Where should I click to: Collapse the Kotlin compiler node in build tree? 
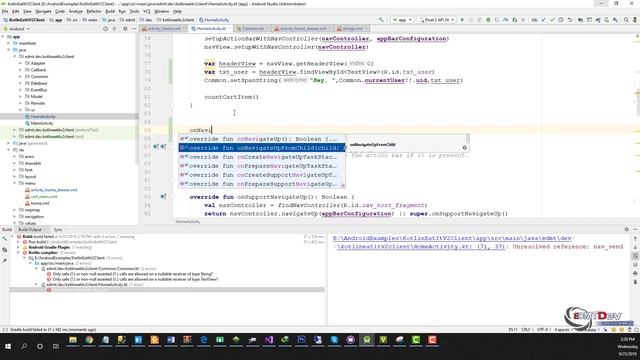point(18,252)
